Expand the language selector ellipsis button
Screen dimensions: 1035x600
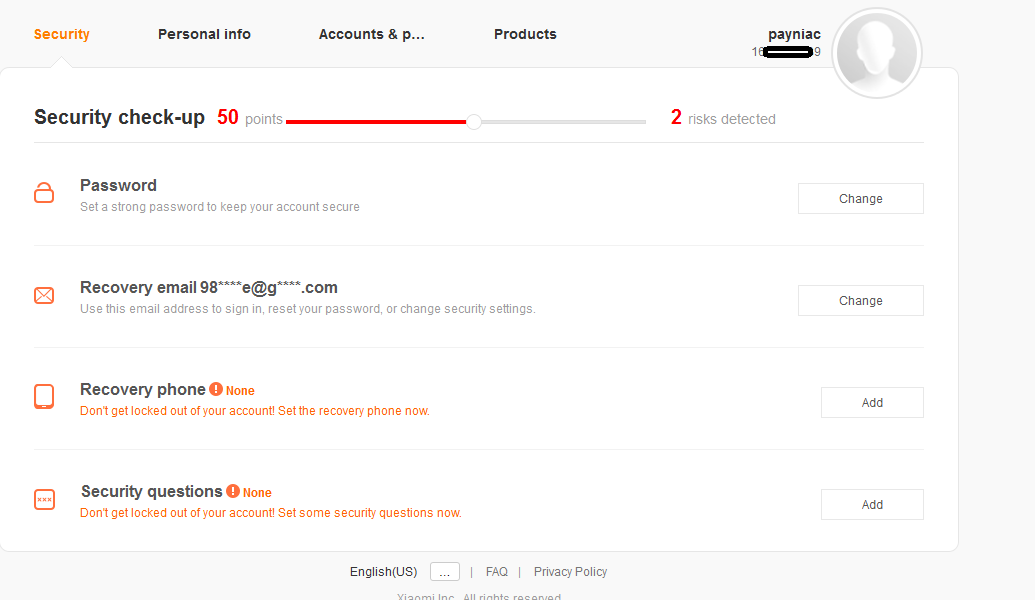[445, 572]
